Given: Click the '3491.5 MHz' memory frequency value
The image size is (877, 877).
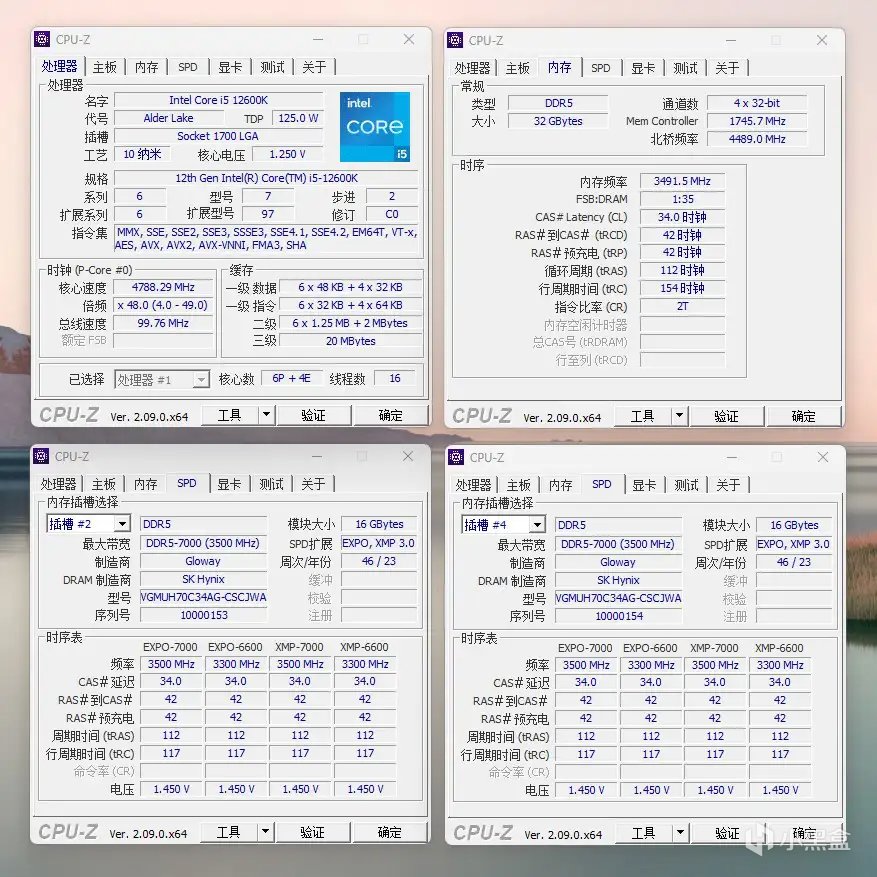Looking at the screenshot, I should pos(682,181).
